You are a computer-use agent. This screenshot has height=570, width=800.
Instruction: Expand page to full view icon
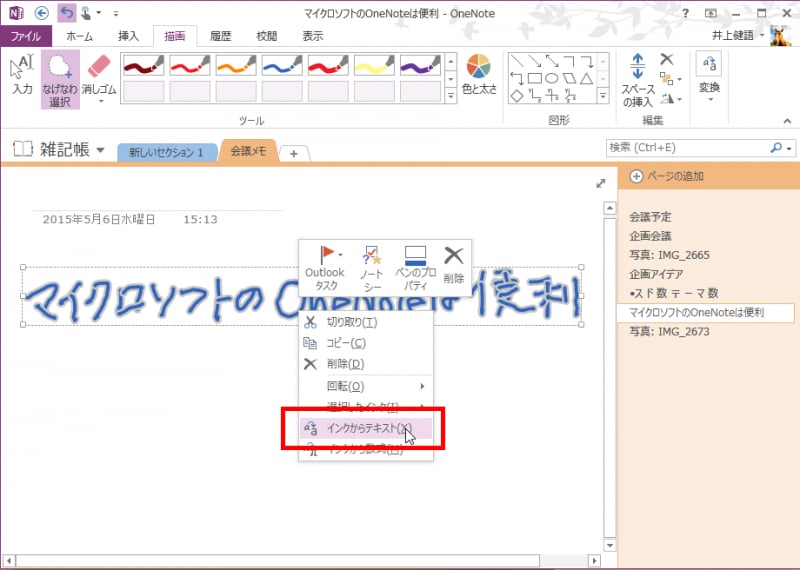pos(601,183)
